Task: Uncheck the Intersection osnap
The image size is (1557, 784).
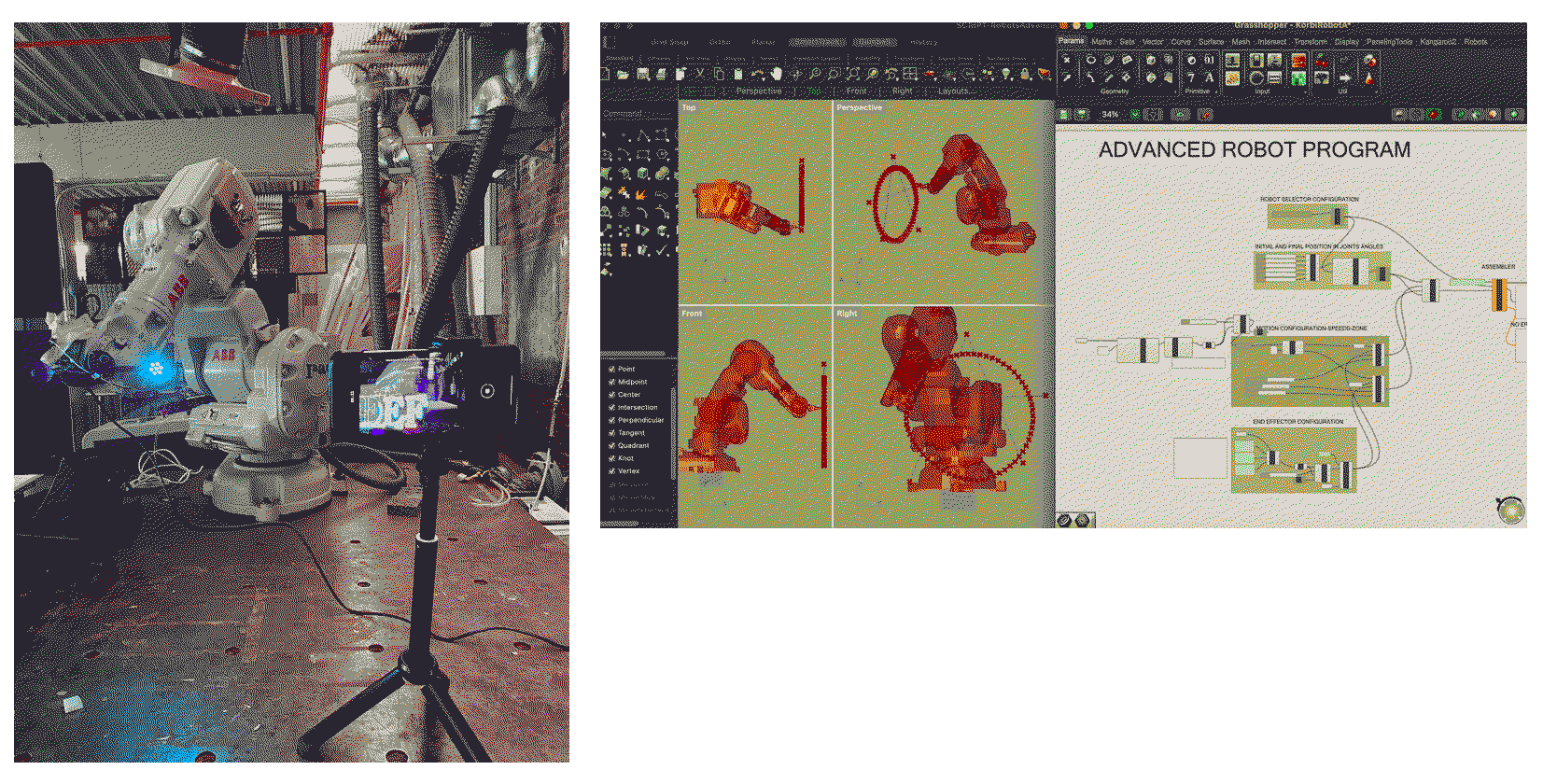Action: coord(611,407)
